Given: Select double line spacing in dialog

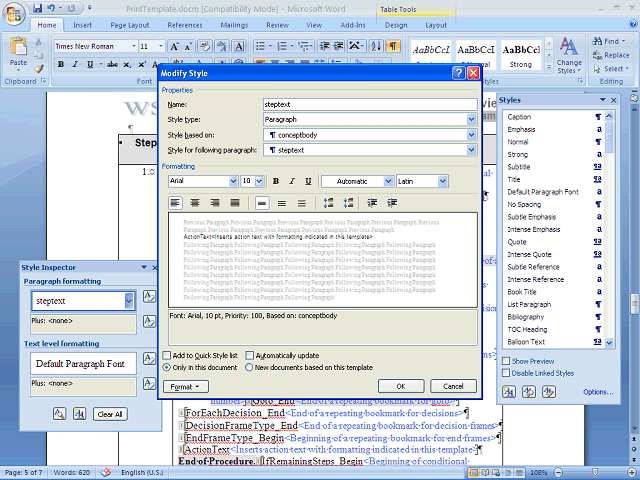Looking at the screenshot, I should [x=302, y=203].
